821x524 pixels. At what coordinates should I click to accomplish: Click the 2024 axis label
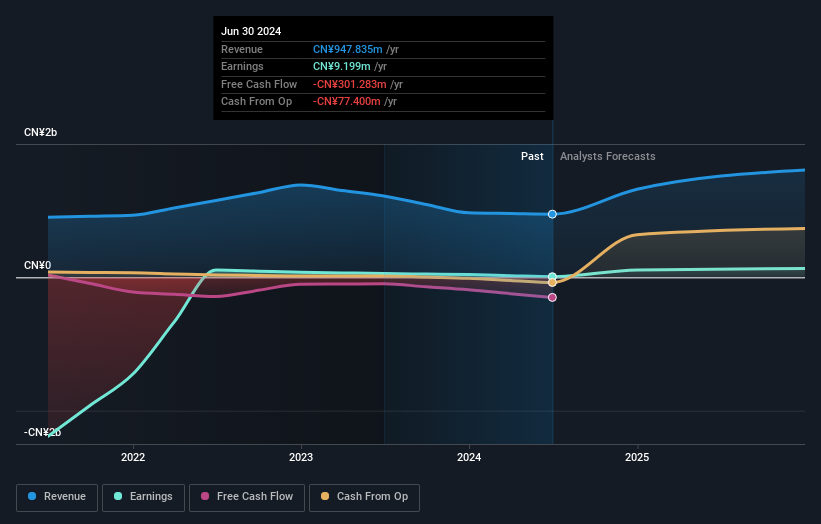tap(469, 458)
